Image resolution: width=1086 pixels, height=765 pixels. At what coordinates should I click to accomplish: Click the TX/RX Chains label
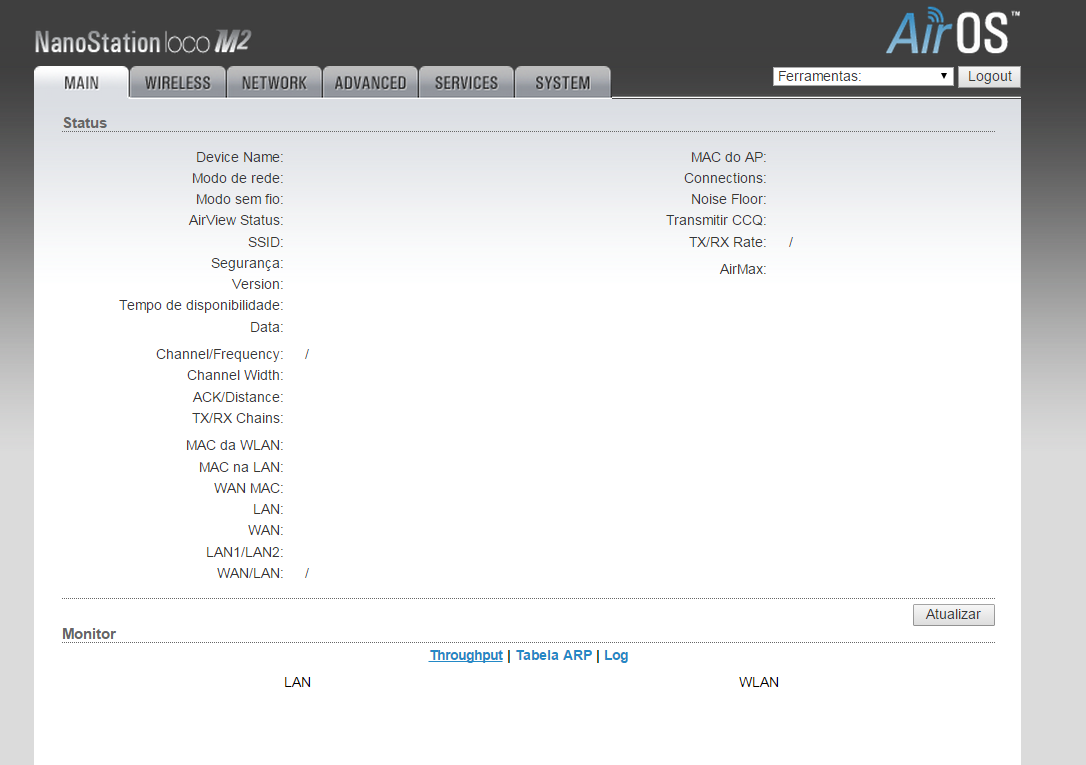click(237, 418)
